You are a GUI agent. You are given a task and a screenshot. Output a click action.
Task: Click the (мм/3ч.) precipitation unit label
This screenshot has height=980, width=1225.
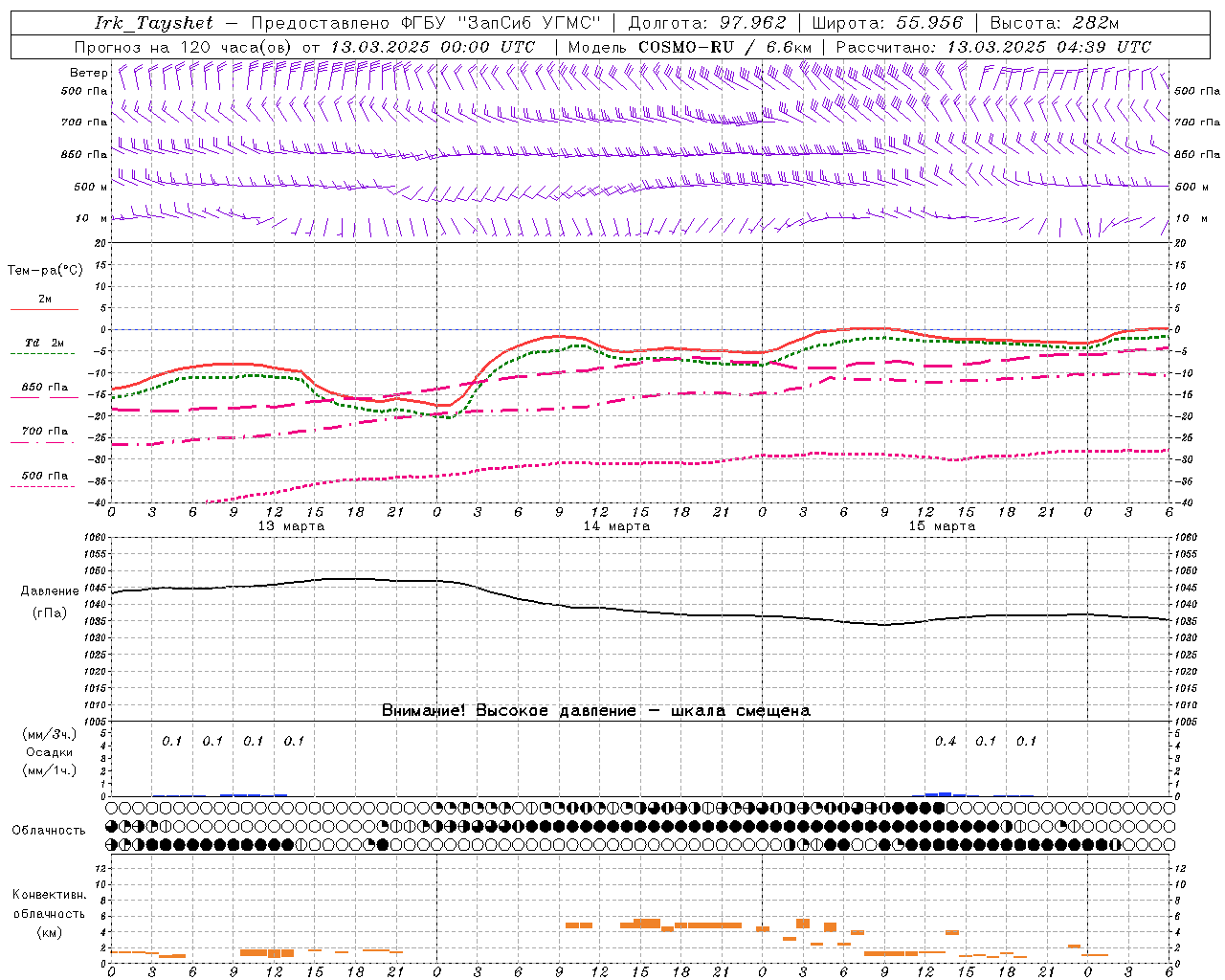(x=49, y=734)
